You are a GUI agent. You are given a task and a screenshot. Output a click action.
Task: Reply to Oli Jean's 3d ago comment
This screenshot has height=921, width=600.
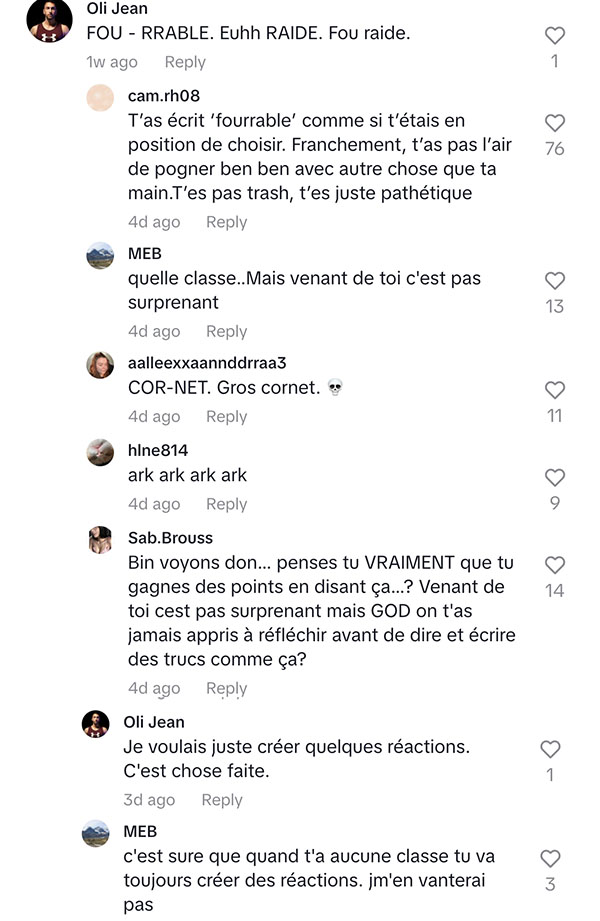tap(222, 800)
